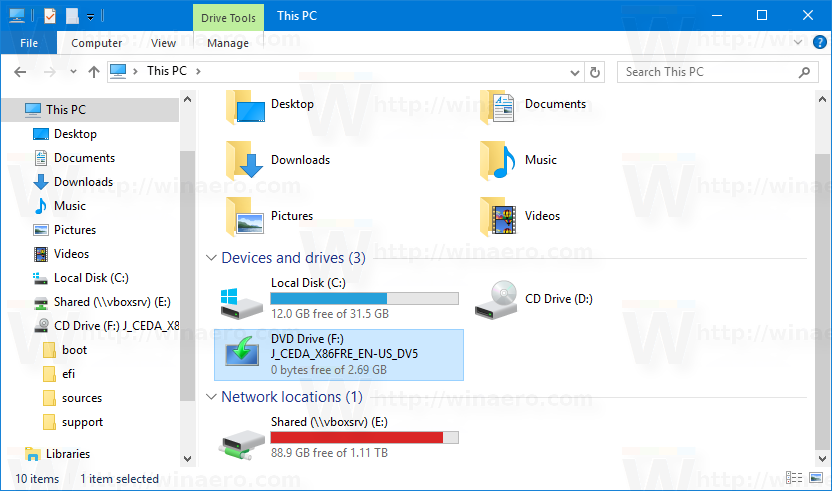This screenshot has height=491, width=832.
Task: Click main pane scroll down arrow
Action: (822, 459)
